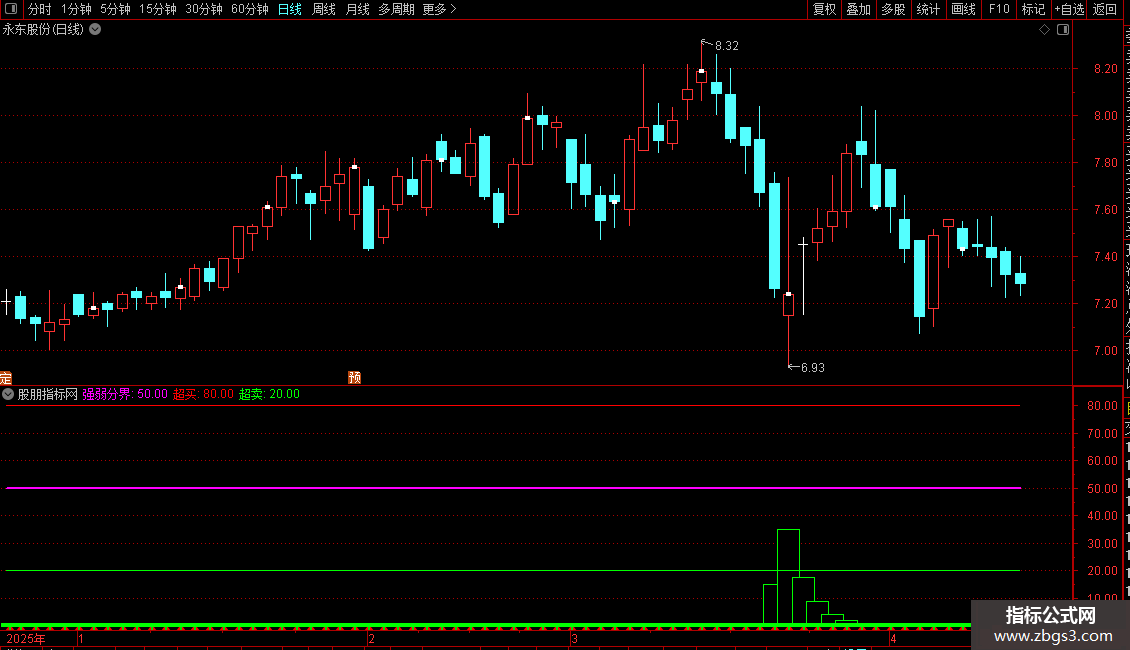Click the 永东股份(日线) stock title
1130x650 pixels.
[43, 30]
